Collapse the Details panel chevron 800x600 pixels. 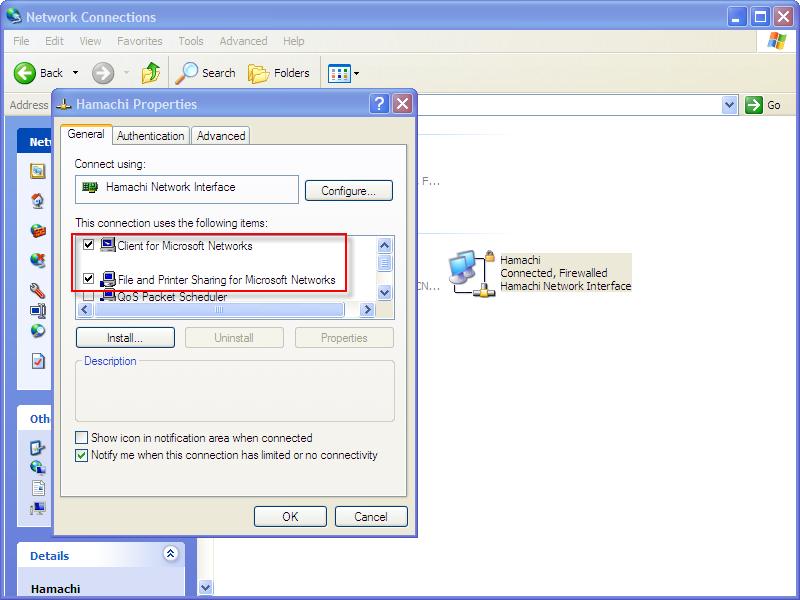(170, 554)
